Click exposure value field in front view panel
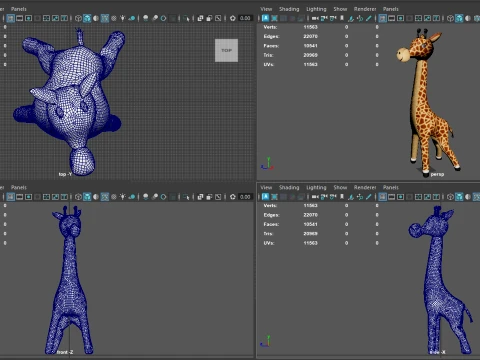Viewport: 480px width, 360px height. (245, 197)
